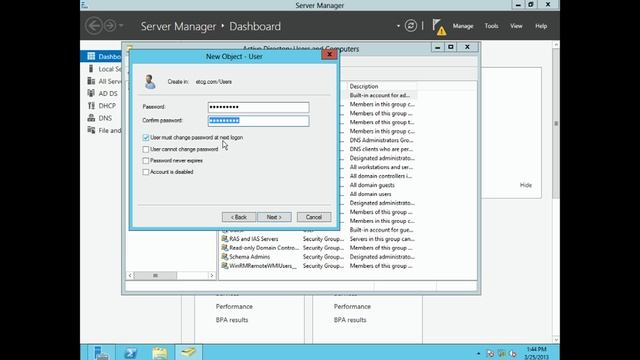Open the Manage menu
Image resolution: width=640 pixels, height=360 pixels.
tap(463, 26)
